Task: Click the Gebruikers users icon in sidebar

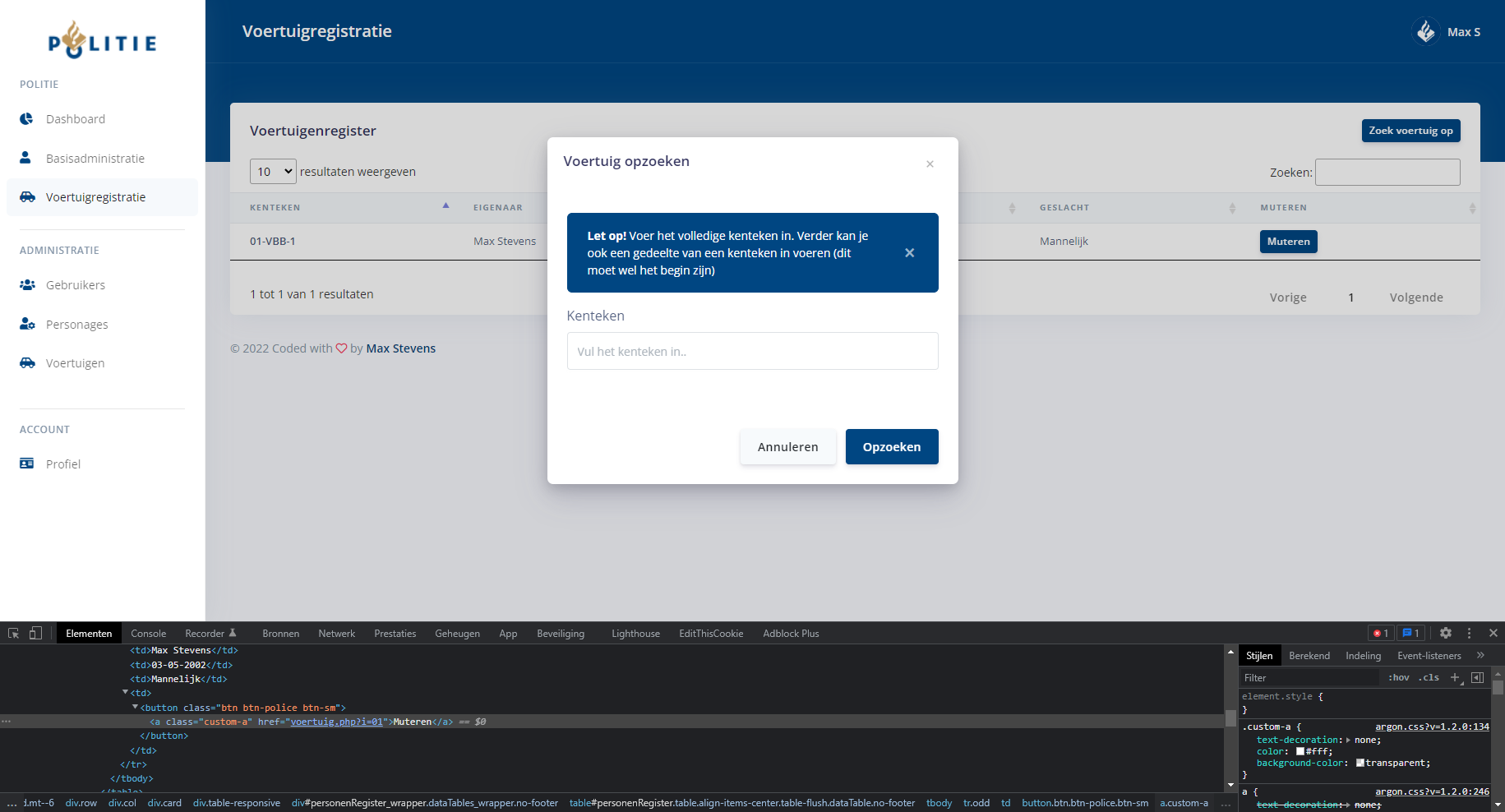Action: (27, 285)
